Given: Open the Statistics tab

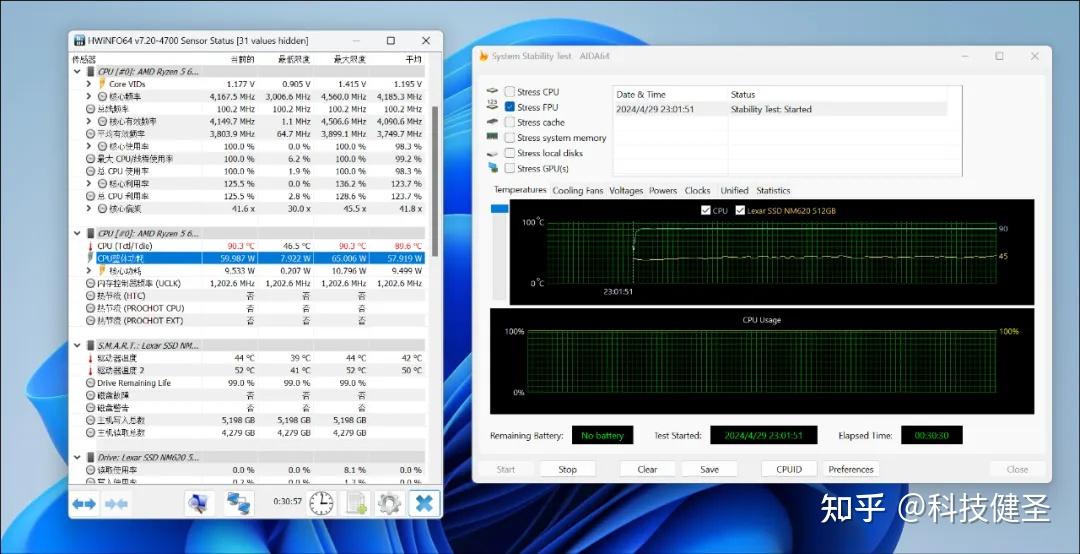Looking at the screenshot, I should [x=773, y=191].
